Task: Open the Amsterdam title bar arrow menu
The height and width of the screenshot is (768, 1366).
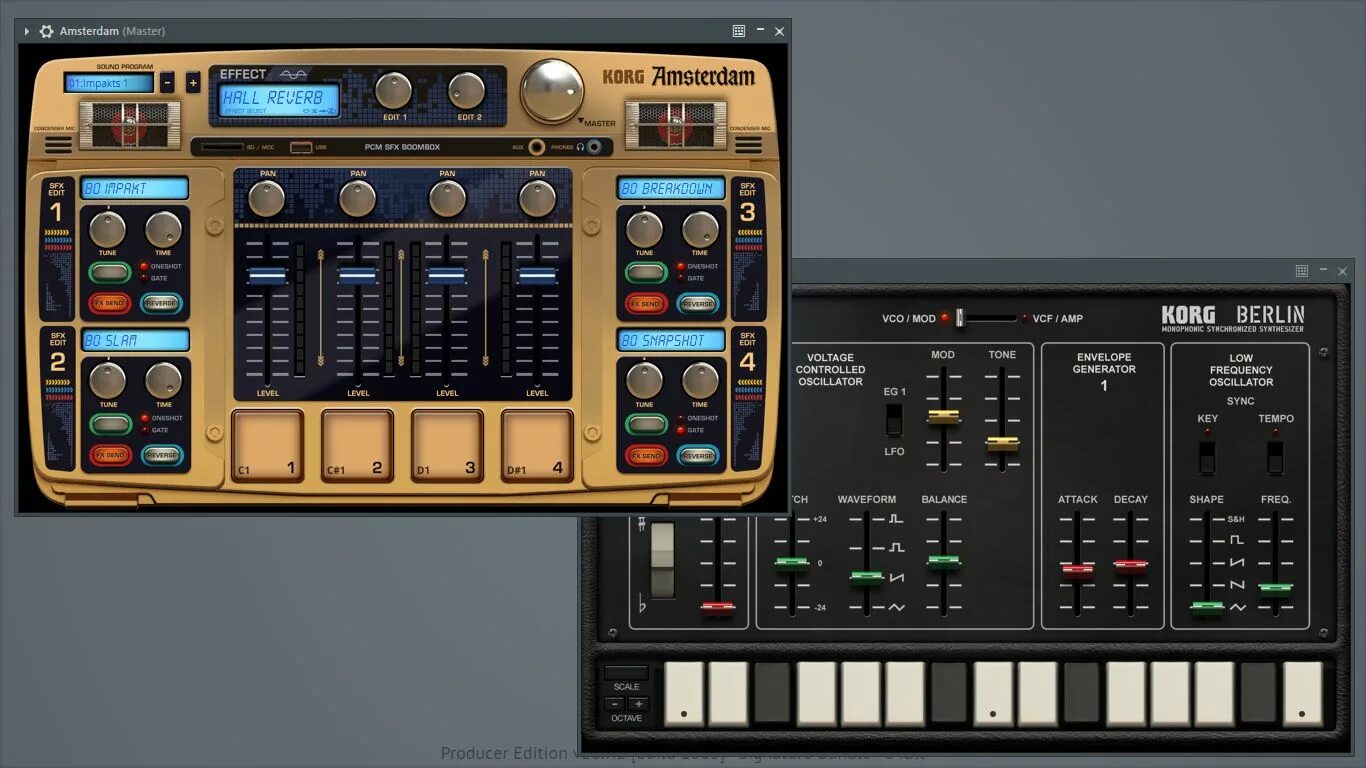Action: (27, 31)
